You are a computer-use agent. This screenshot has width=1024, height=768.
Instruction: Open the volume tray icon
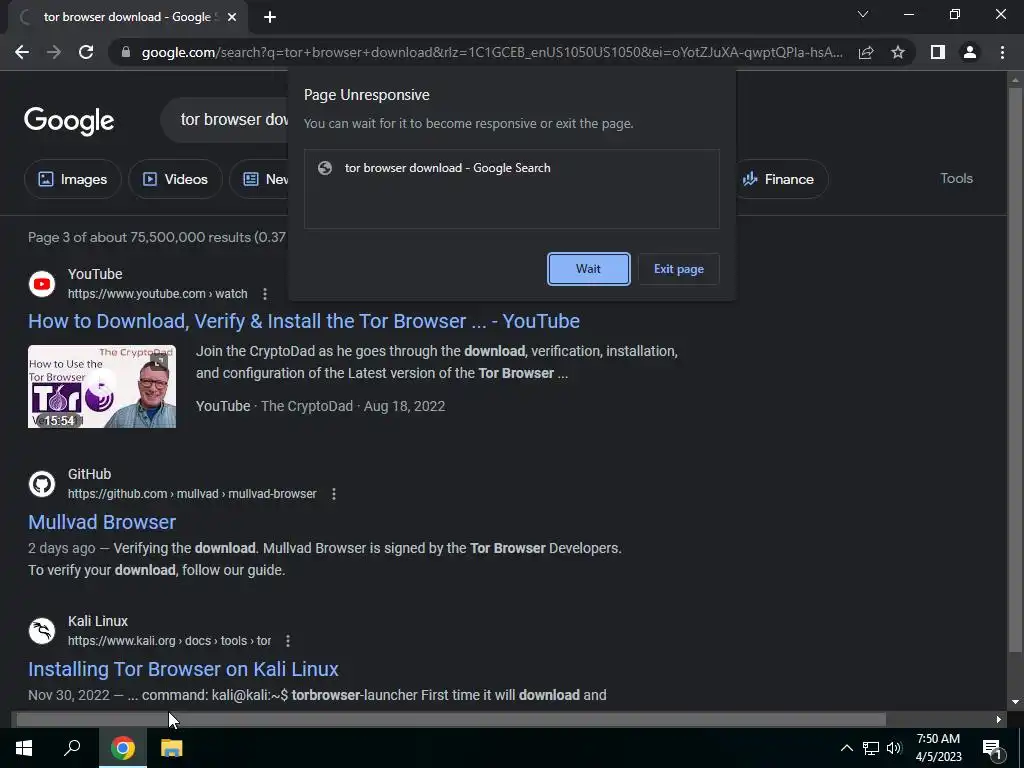[894, 748]
